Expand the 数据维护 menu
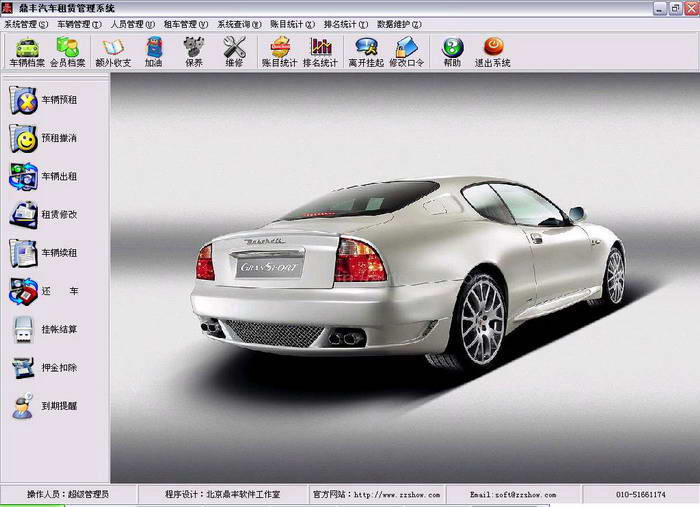The height and width of the screenshot is (507, 700). (399, 23)
